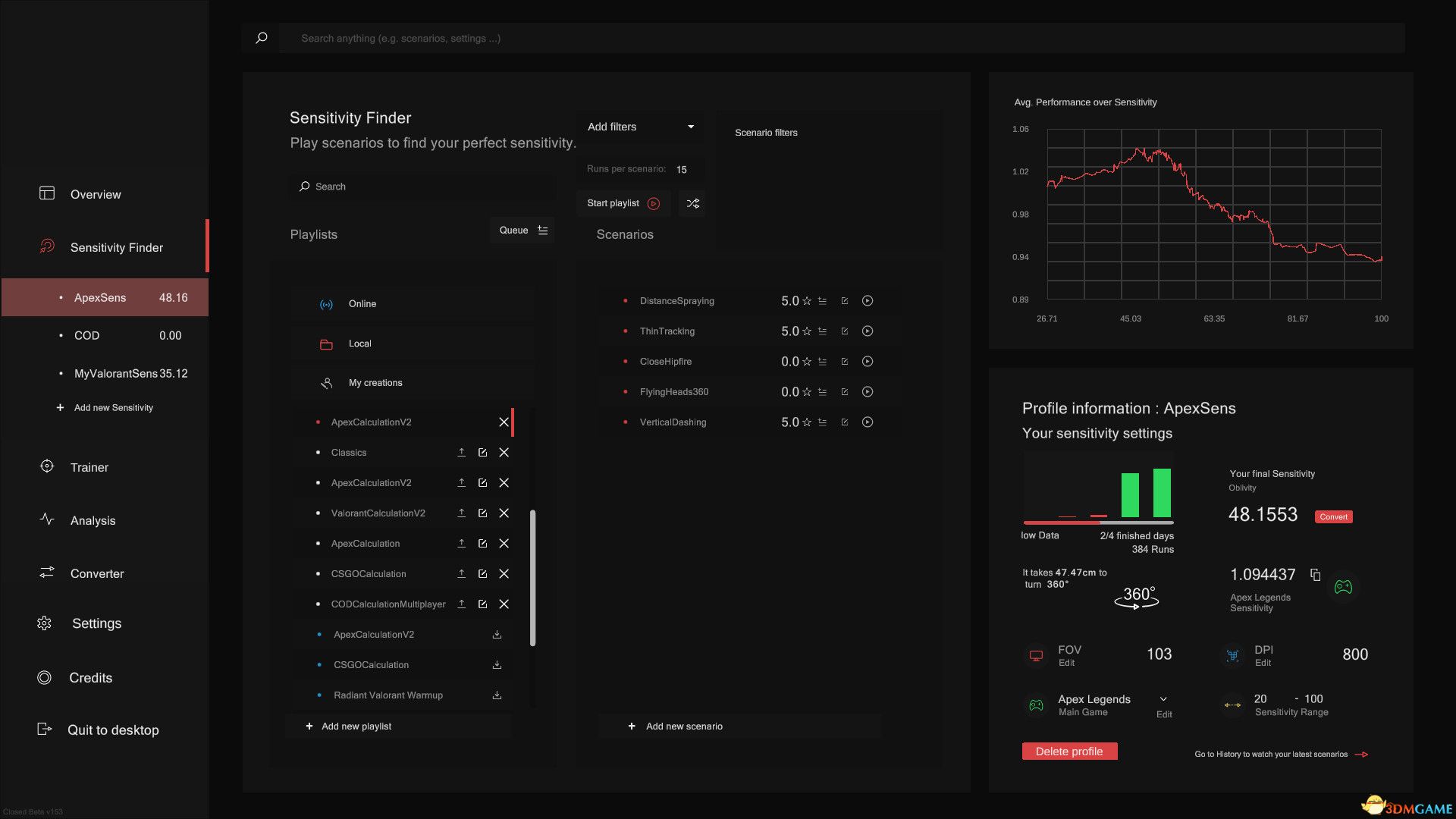
Task: Edit the Runs per scenario value
Action: [x=682, y=170]
